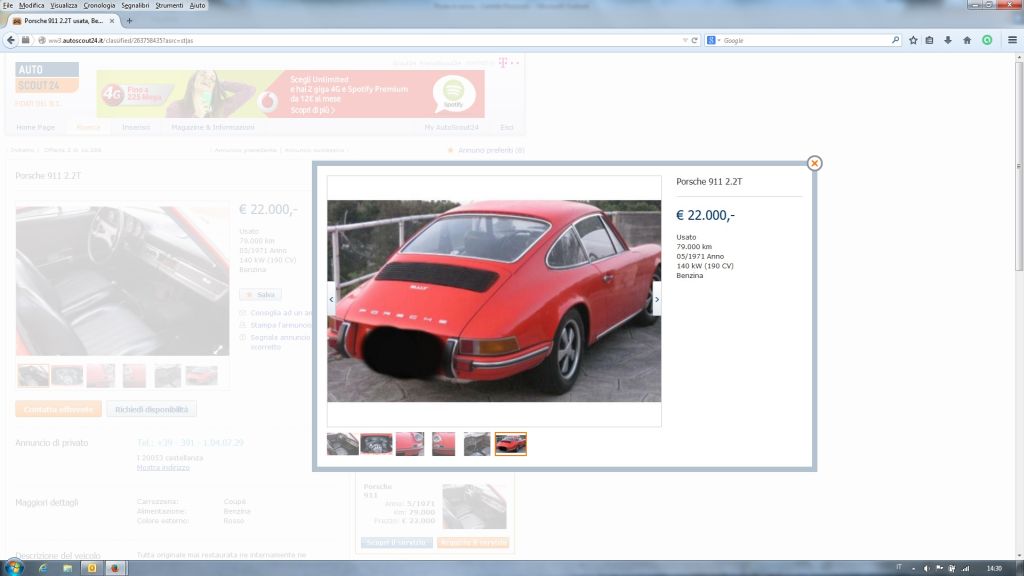The image size is (1024, 576).
Task: Close the Porsche 911 browser tab
Action: click(112, 21)
